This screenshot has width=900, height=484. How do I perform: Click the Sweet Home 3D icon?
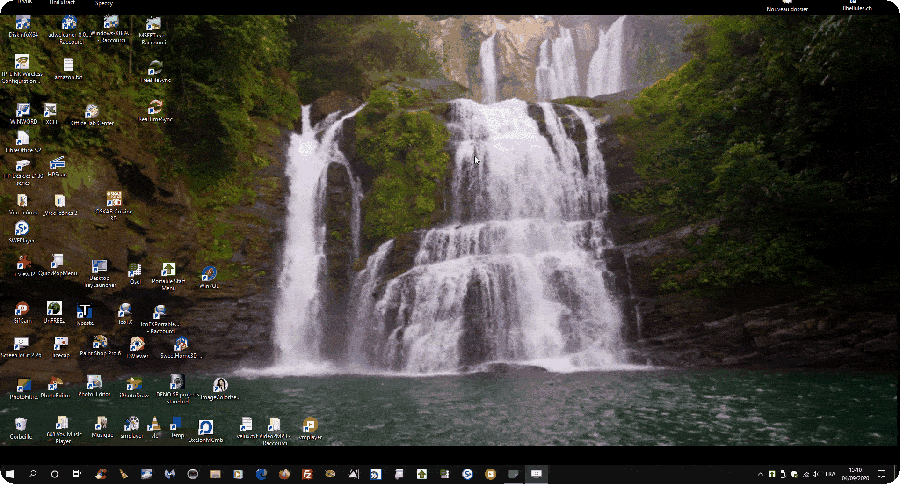[180, 344]
